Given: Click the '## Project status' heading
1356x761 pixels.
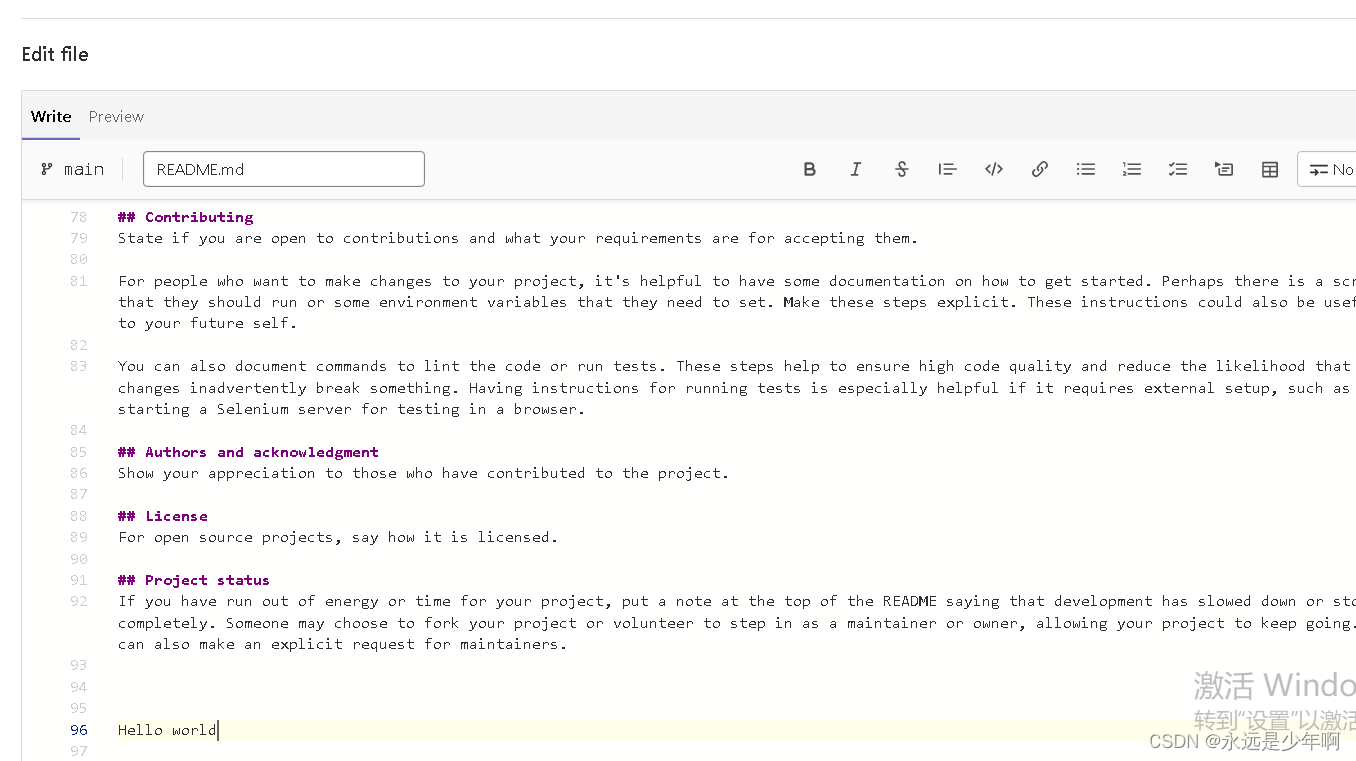Looking at the screenshot, I should point(194,580).
